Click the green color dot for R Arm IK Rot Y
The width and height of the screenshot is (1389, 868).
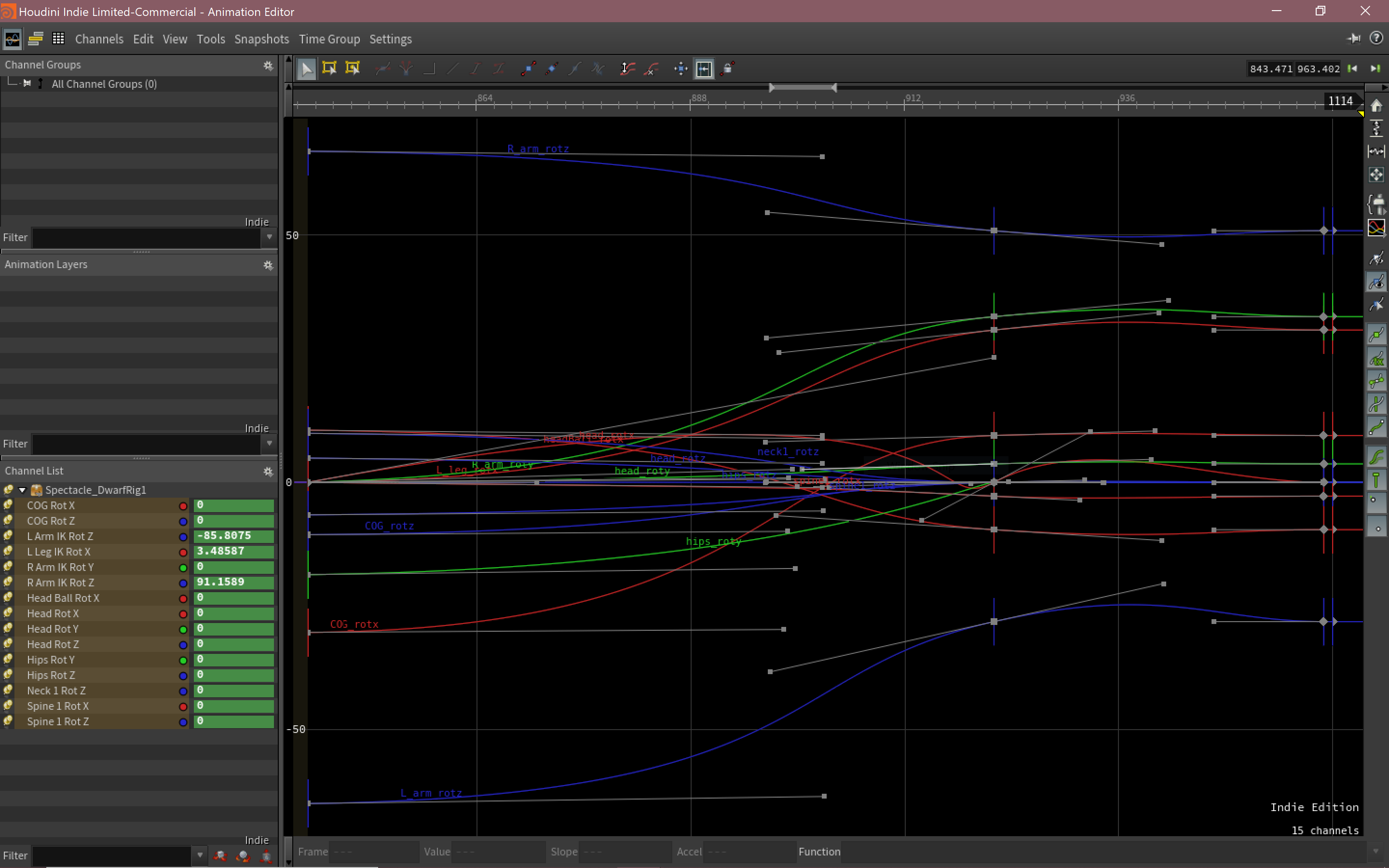click(x=183, y=568)
